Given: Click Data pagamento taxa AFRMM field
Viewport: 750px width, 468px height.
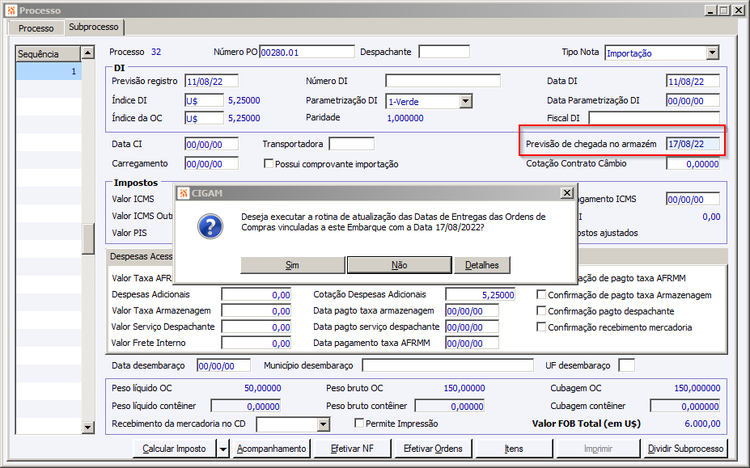Looking at the screenshot, I should tap(472, 343).
